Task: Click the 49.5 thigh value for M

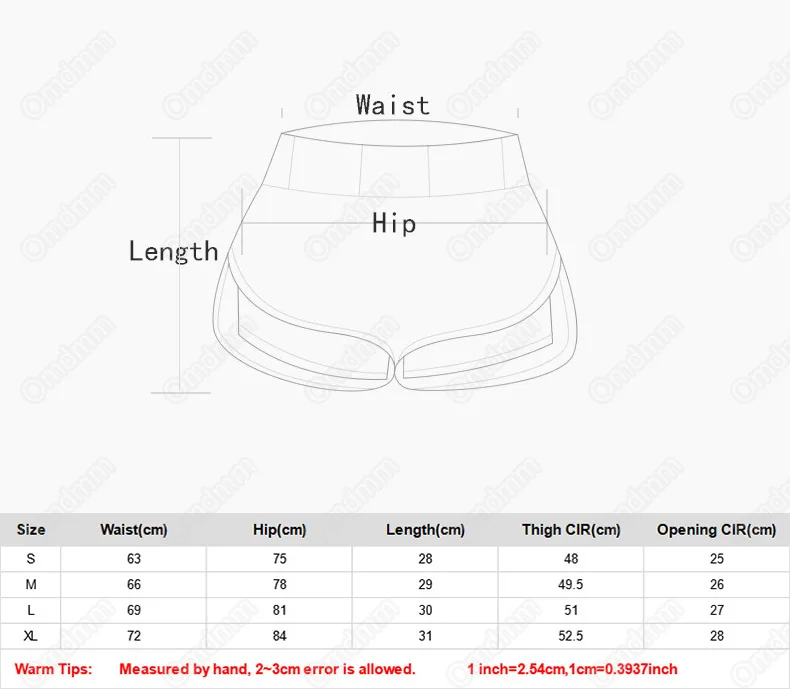Action: (571, 584)
